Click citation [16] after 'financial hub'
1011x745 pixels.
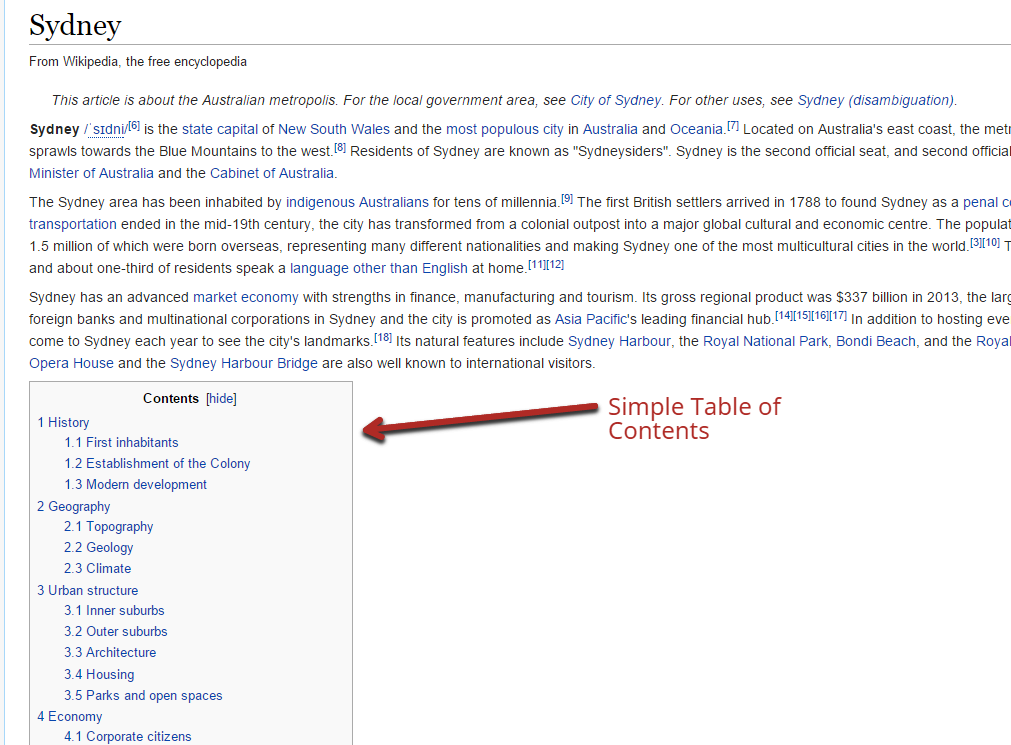820,315
